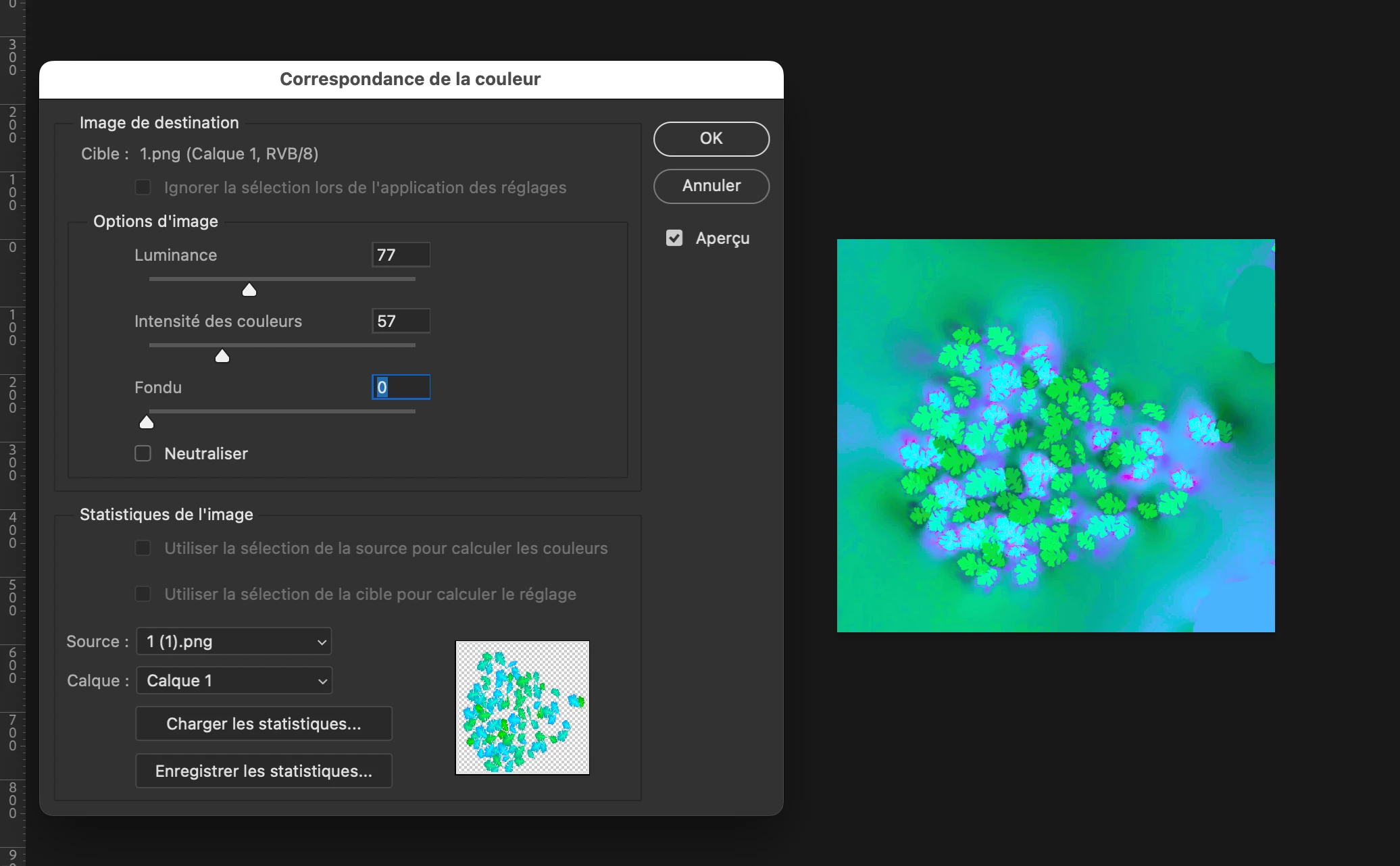
Task: Check Utiliser la sélection de la cible
Action: [x=143, y=594]
